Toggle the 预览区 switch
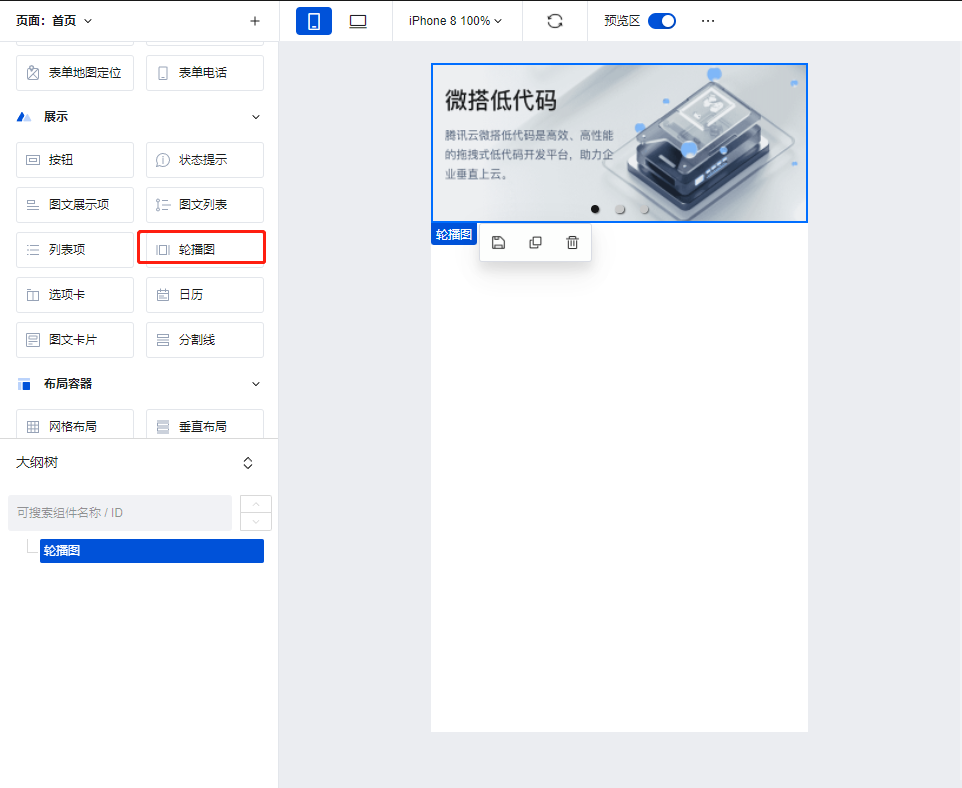The image size is (962, 788). (662, 21)
